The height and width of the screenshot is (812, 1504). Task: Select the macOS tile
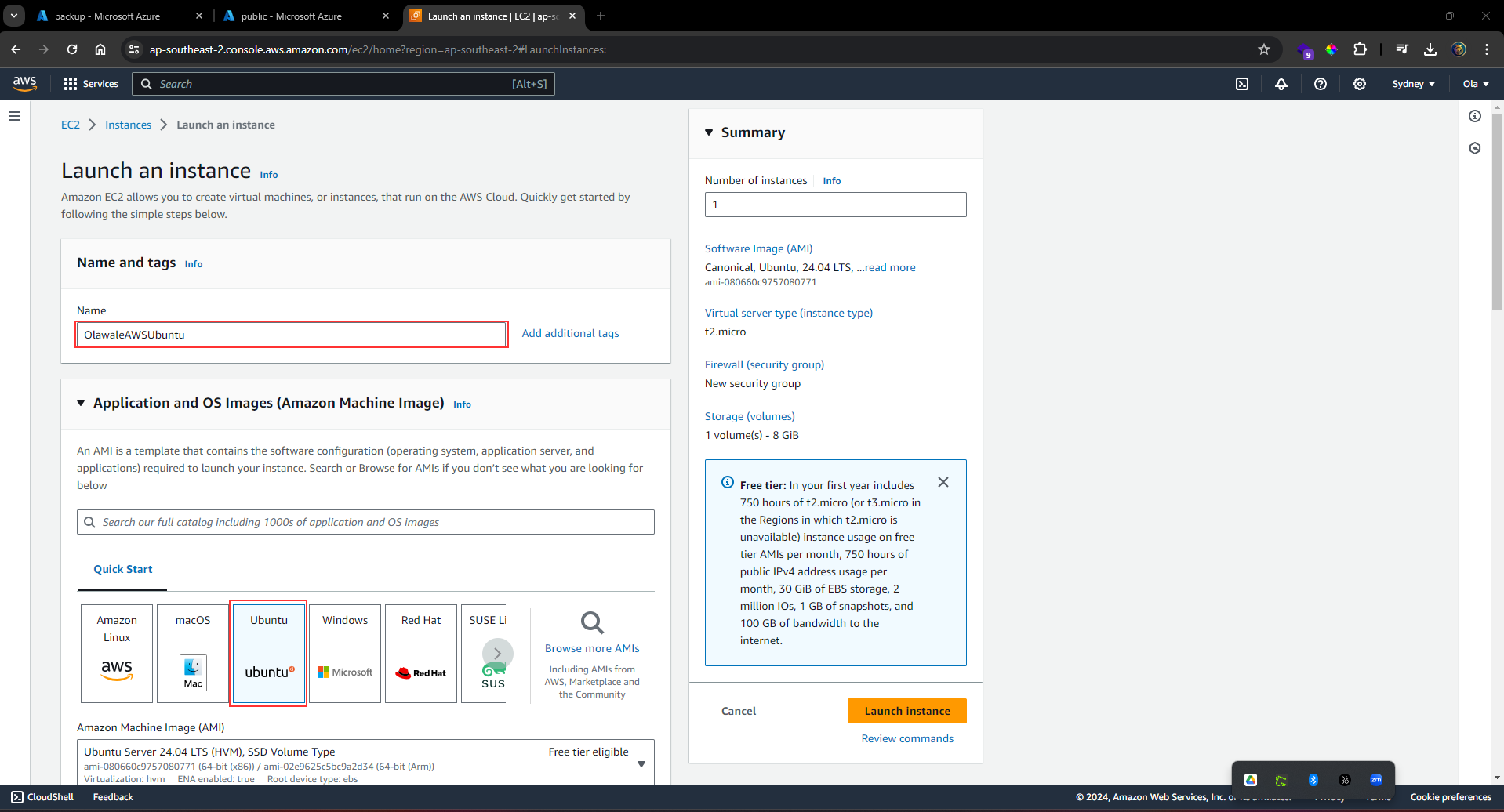pyautogui.click(x=193, y=653)
